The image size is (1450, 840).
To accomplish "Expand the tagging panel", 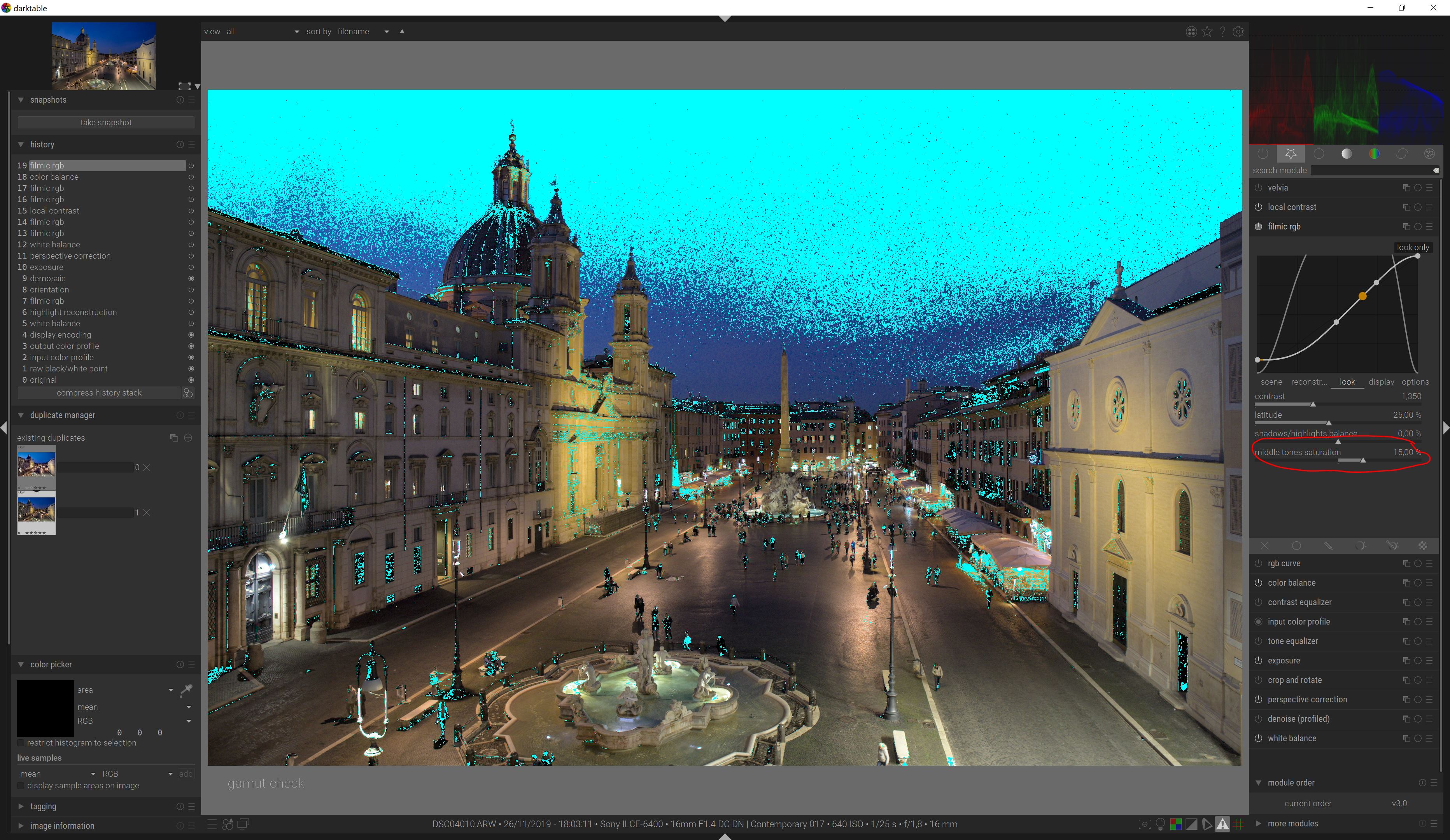I will coord(43,806).
